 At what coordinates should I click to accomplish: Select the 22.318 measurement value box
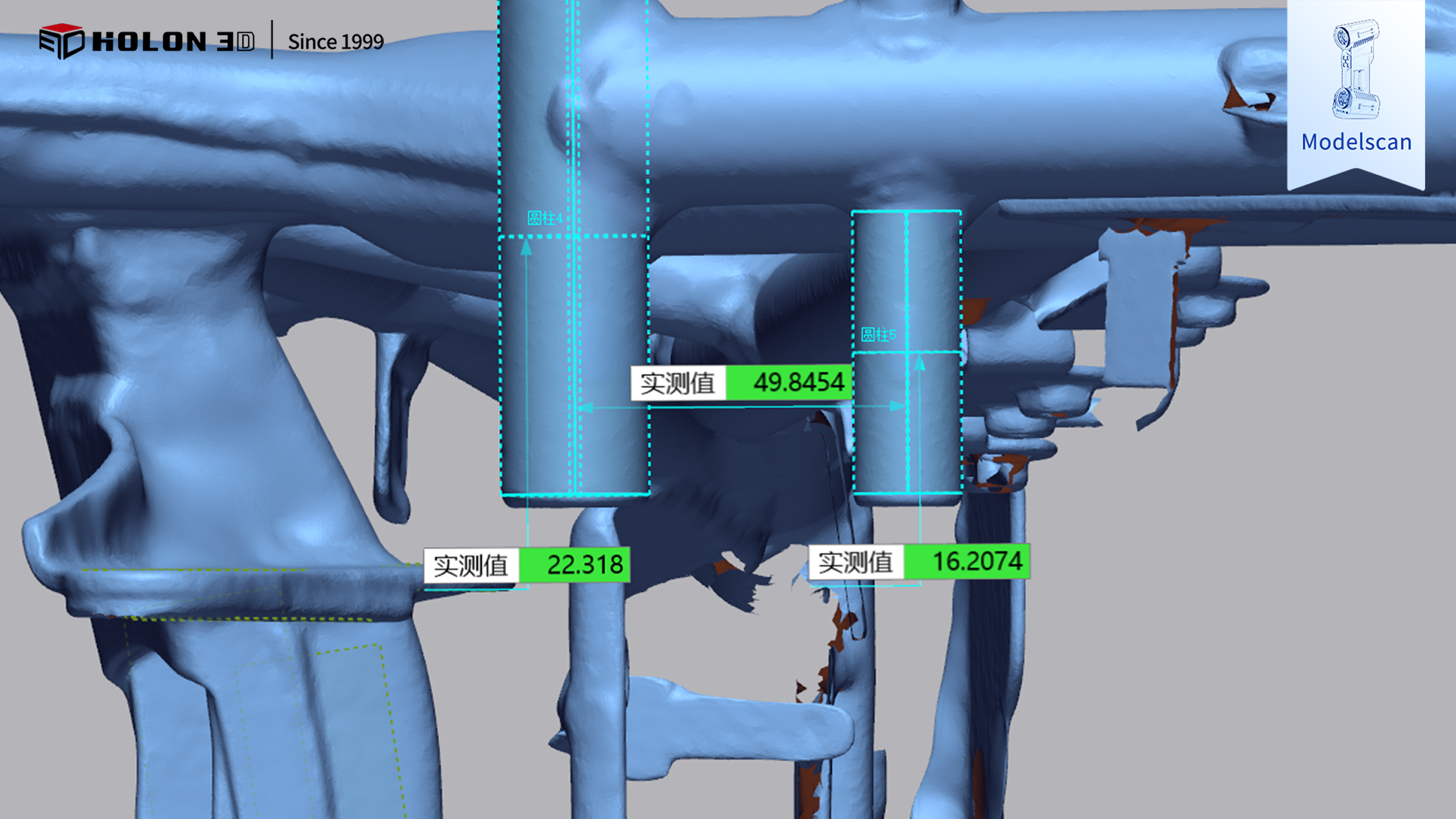(x=574, y=565)
